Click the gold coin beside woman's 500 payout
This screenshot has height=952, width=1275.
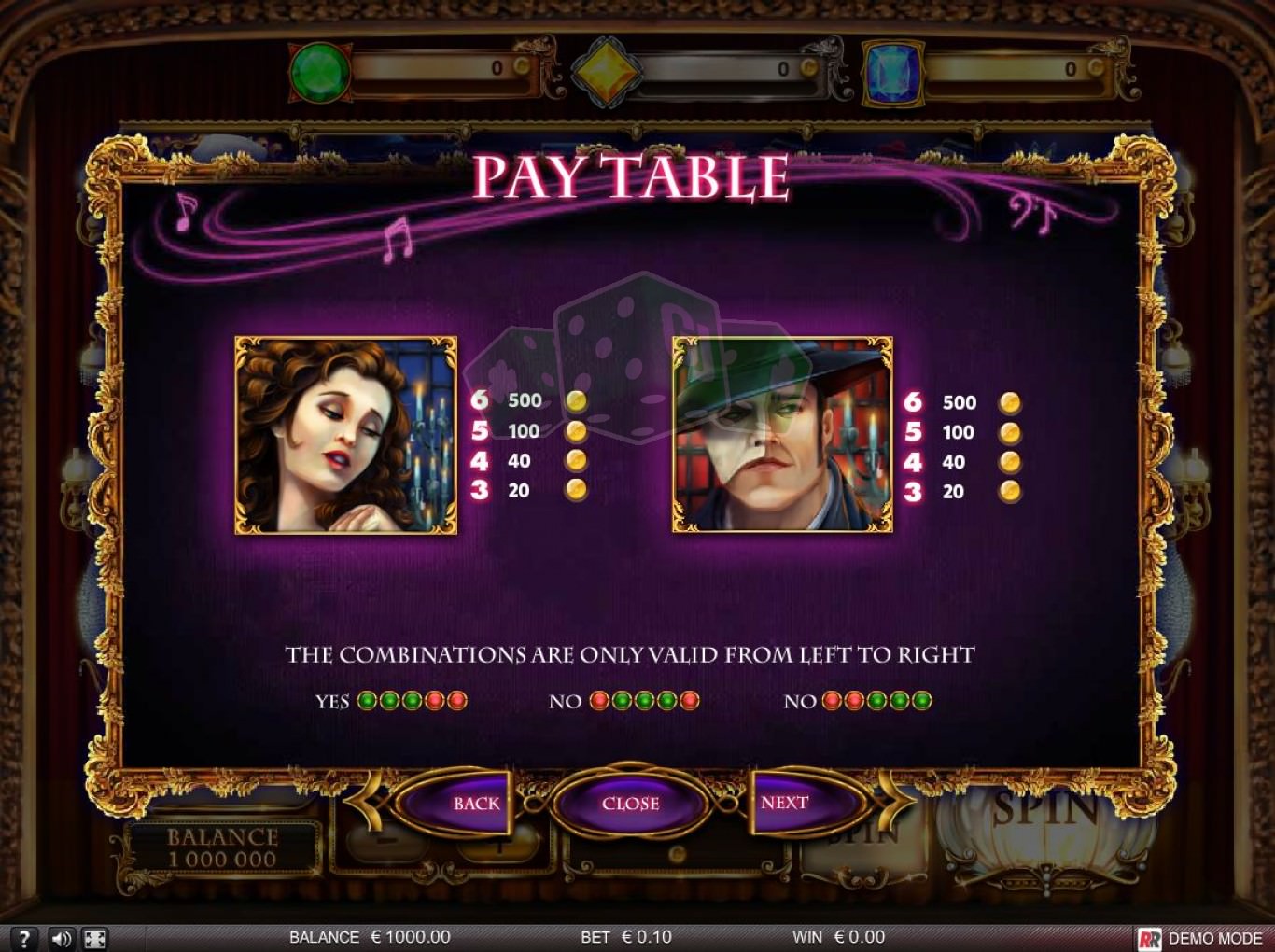[x=576, y=401]
